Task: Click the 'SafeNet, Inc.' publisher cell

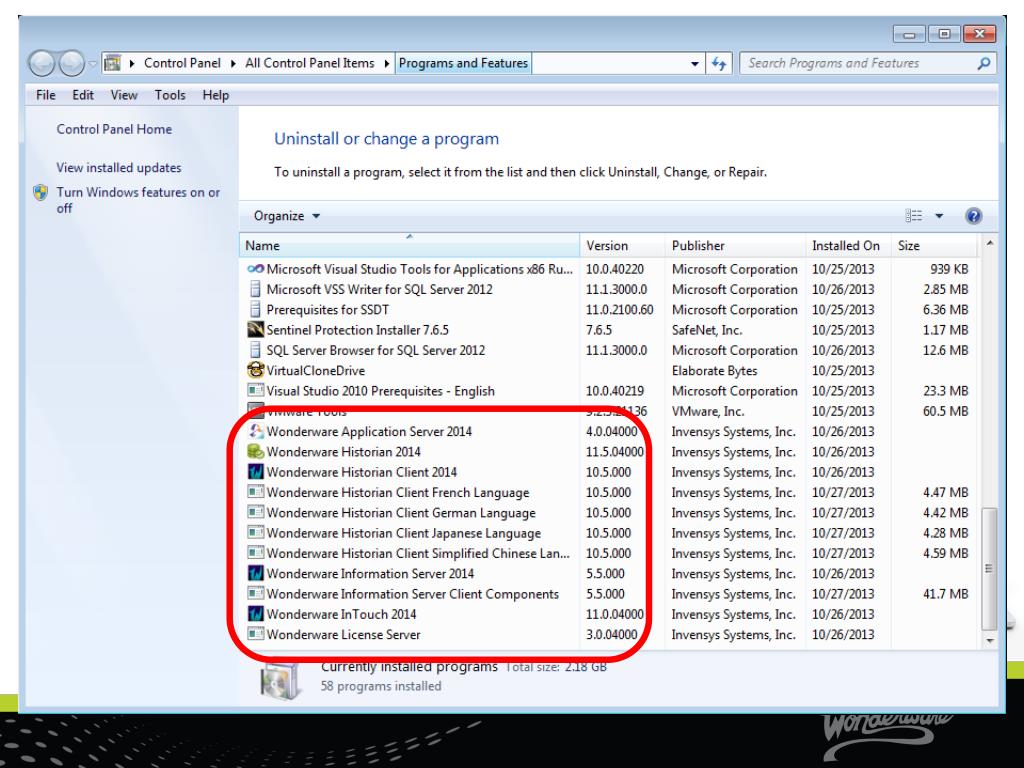Action: (x=707, y=330)
